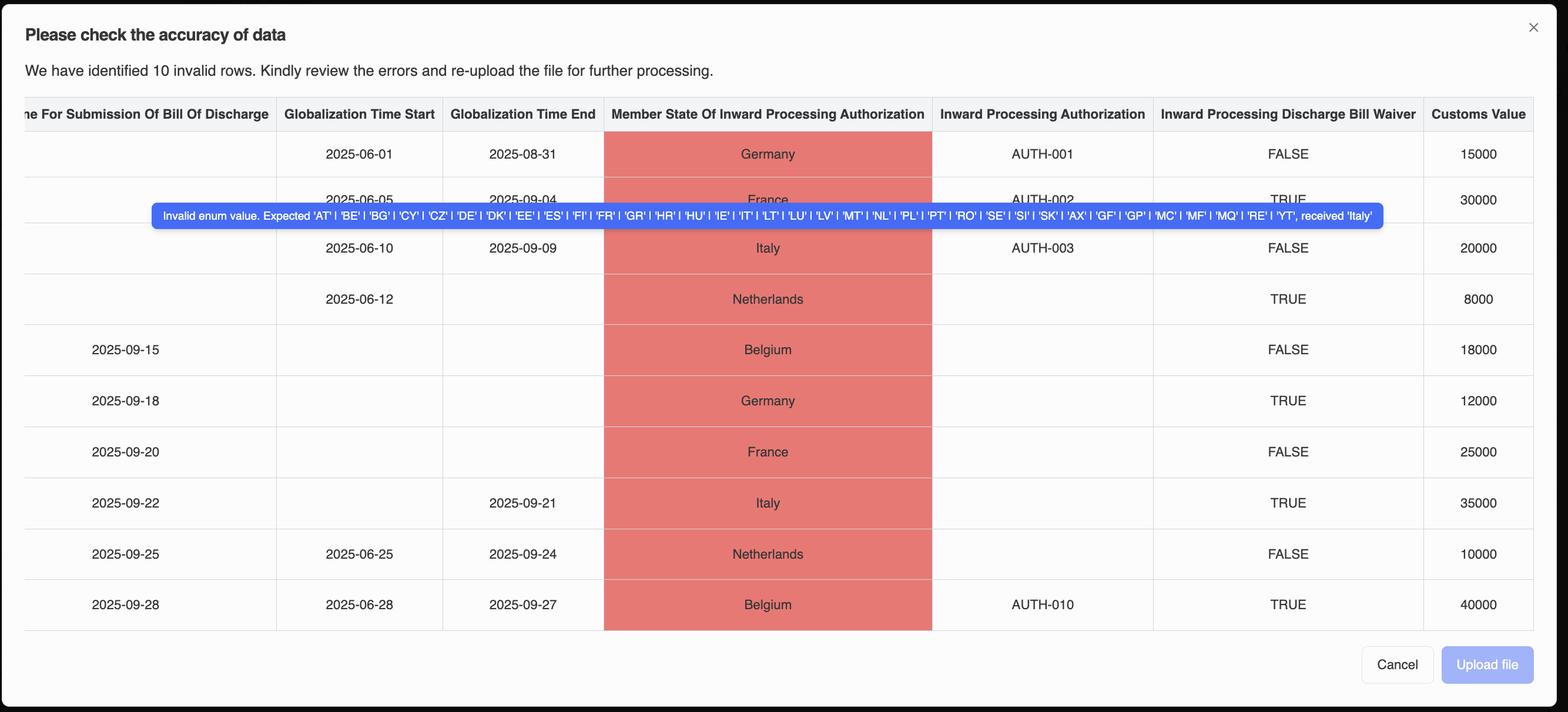Click the 2025-06-12 start date cell
Viewport: 1568px width, 712px height.
click(359, 300)
